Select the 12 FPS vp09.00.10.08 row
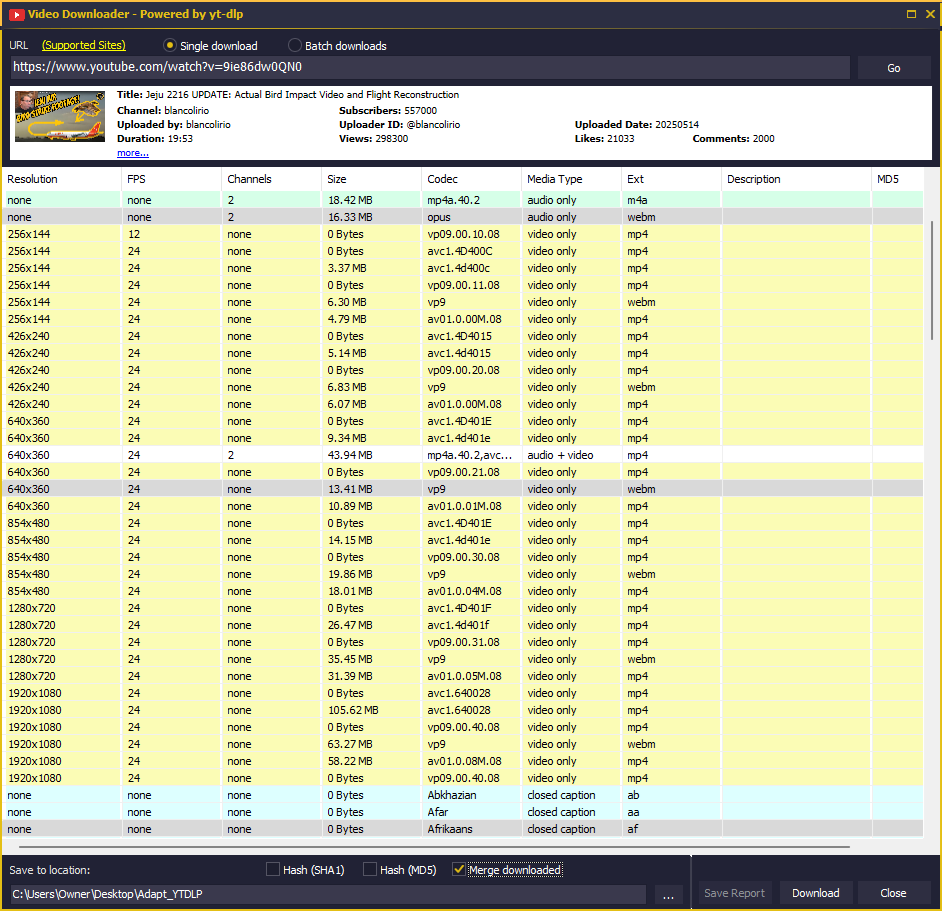Image resolution: width=942 pixels, height=911 pixels. (463, 234)
